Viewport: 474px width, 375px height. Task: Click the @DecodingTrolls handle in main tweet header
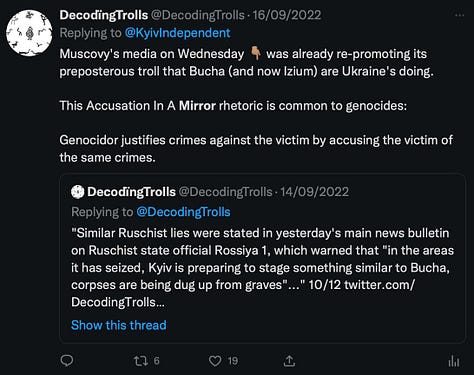point(198,15)
